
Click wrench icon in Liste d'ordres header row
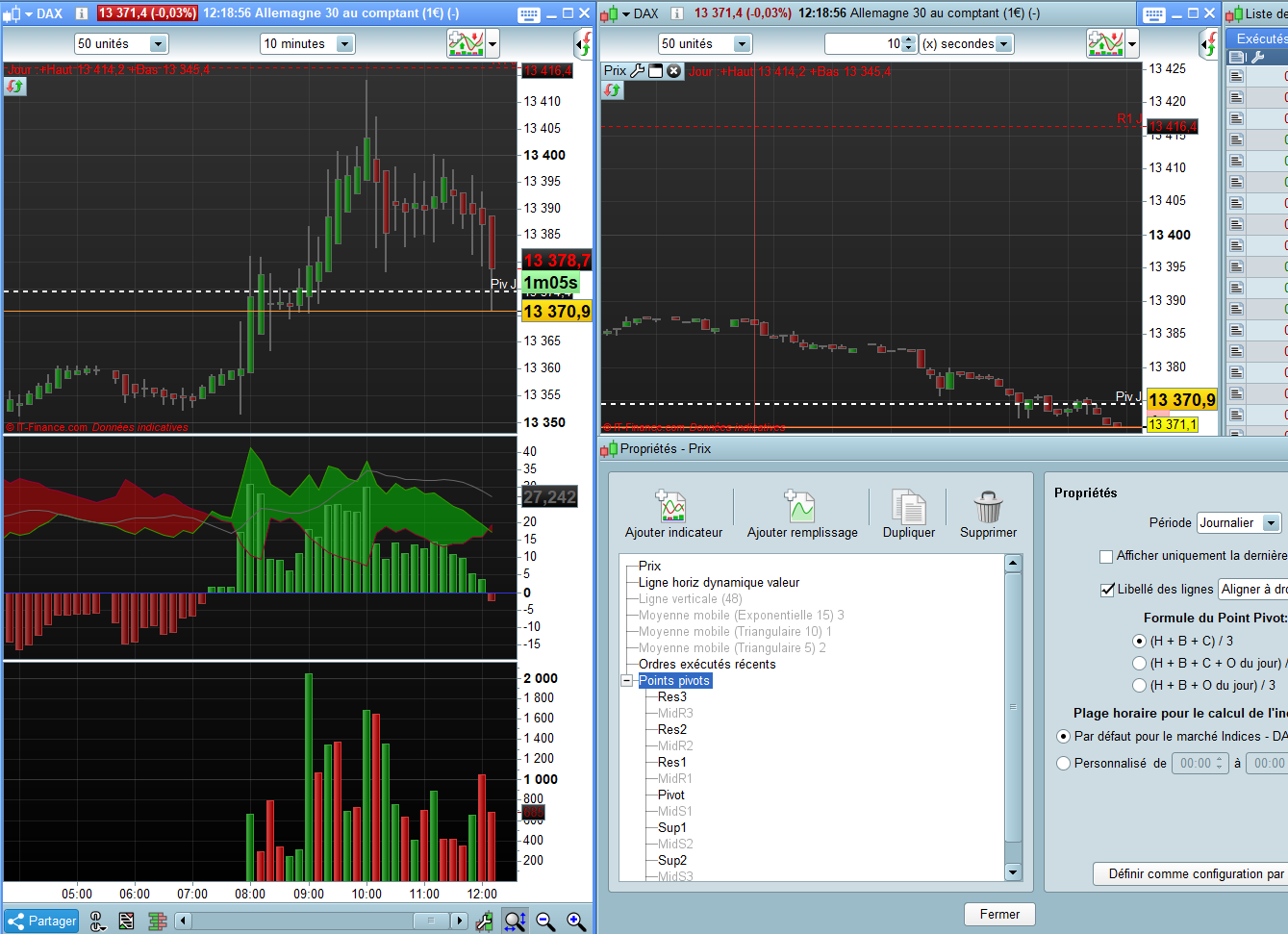click(1257, 58)
